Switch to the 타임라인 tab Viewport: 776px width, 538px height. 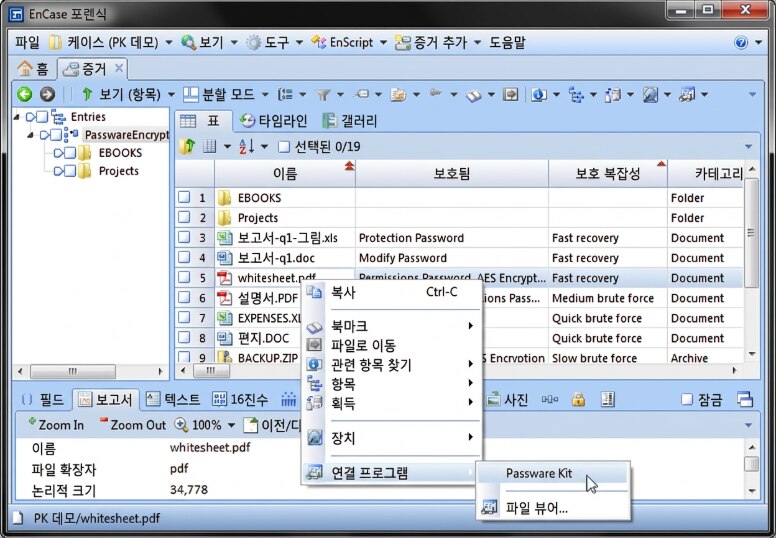coord(274,121)
